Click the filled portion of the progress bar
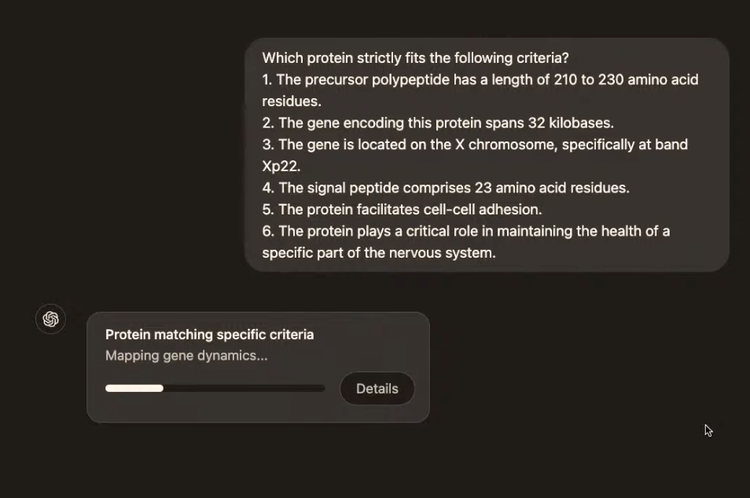Image resolution: width=750 pixels, height=498 pixels. pyautogui.click(x=134, y=388)
